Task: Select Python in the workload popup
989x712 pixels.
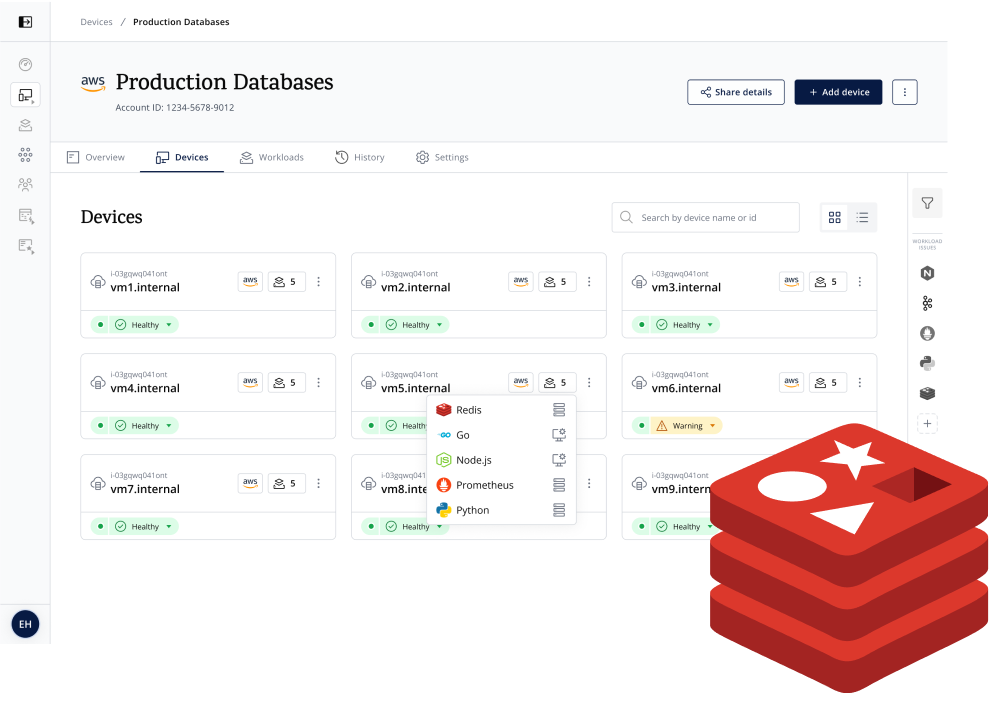Action: click(x=501, y=510)
